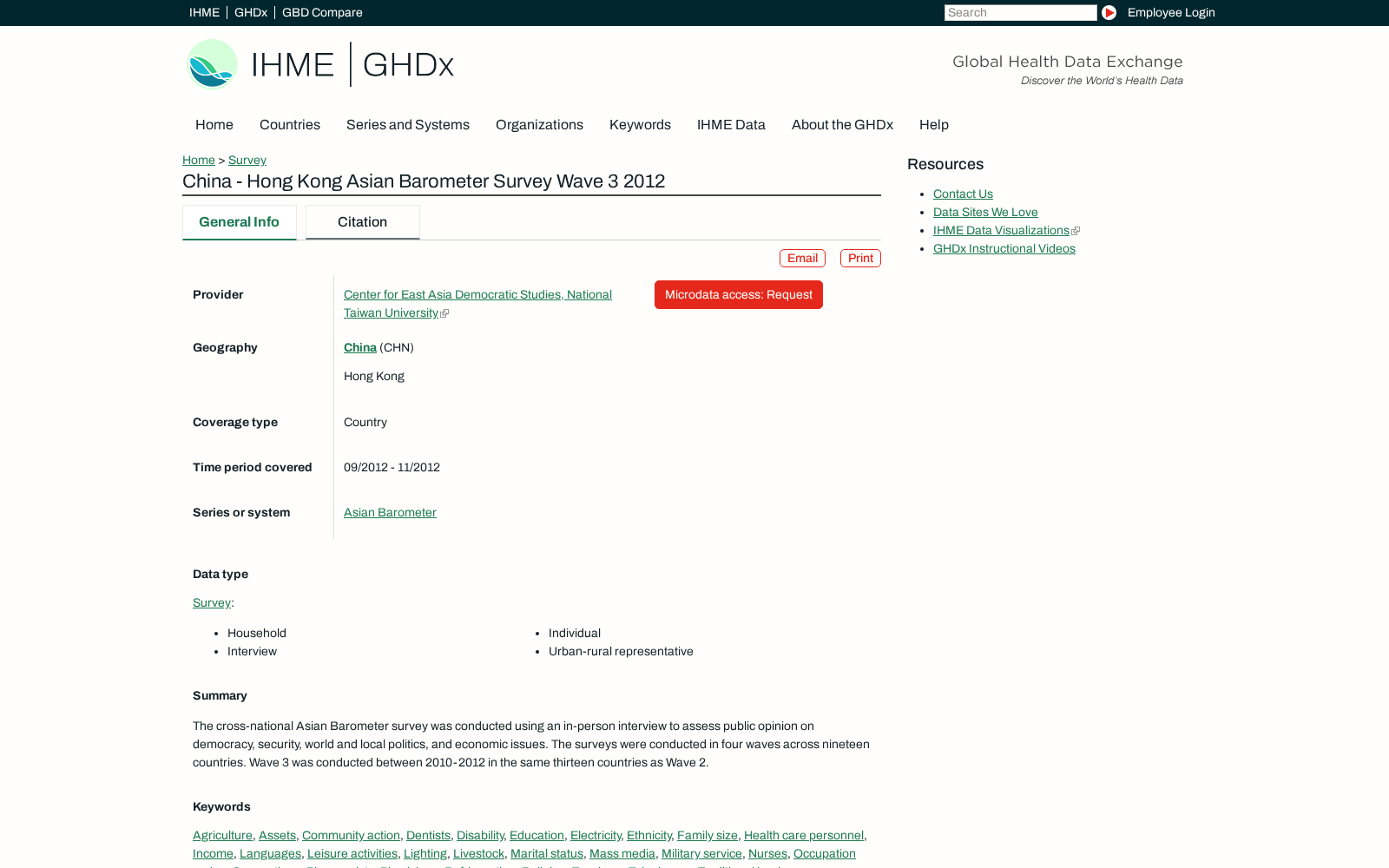The width and height of the screenshot is (1389, 868).
Task: Open the China geography link
Action: [360, 347]
